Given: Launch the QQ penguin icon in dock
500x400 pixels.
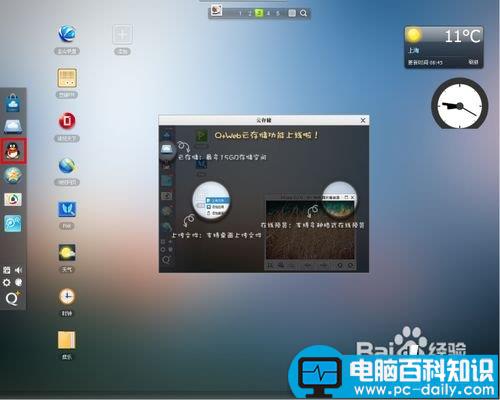Looking at the screenshot, I should [13, 151].
